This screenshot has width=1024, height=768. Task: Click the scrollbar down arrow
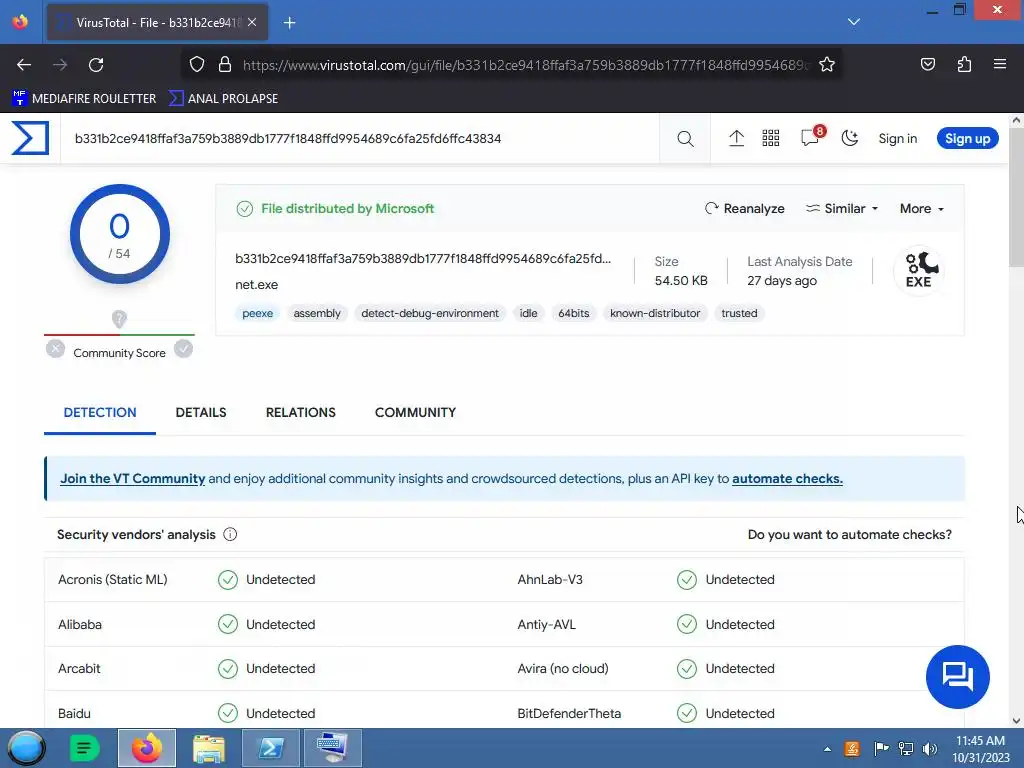[x=1016, y=721]
